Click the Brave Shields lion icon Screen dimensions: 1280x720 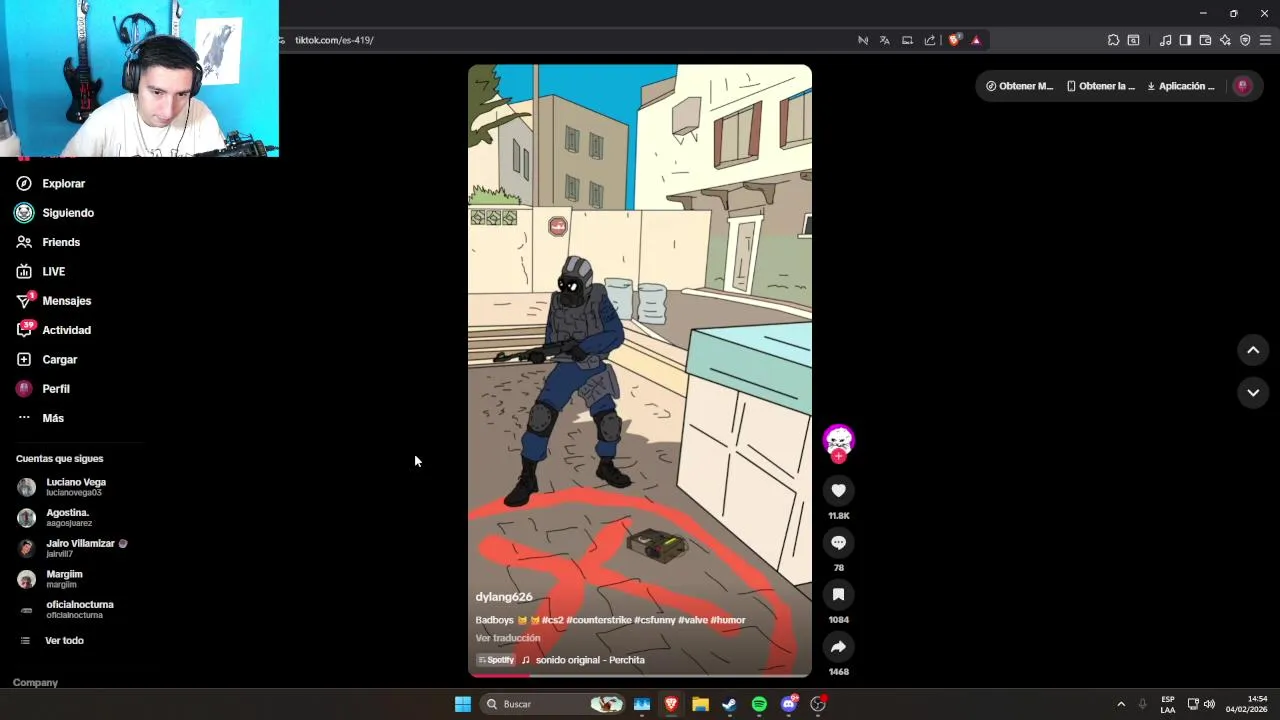coord(954,40)
